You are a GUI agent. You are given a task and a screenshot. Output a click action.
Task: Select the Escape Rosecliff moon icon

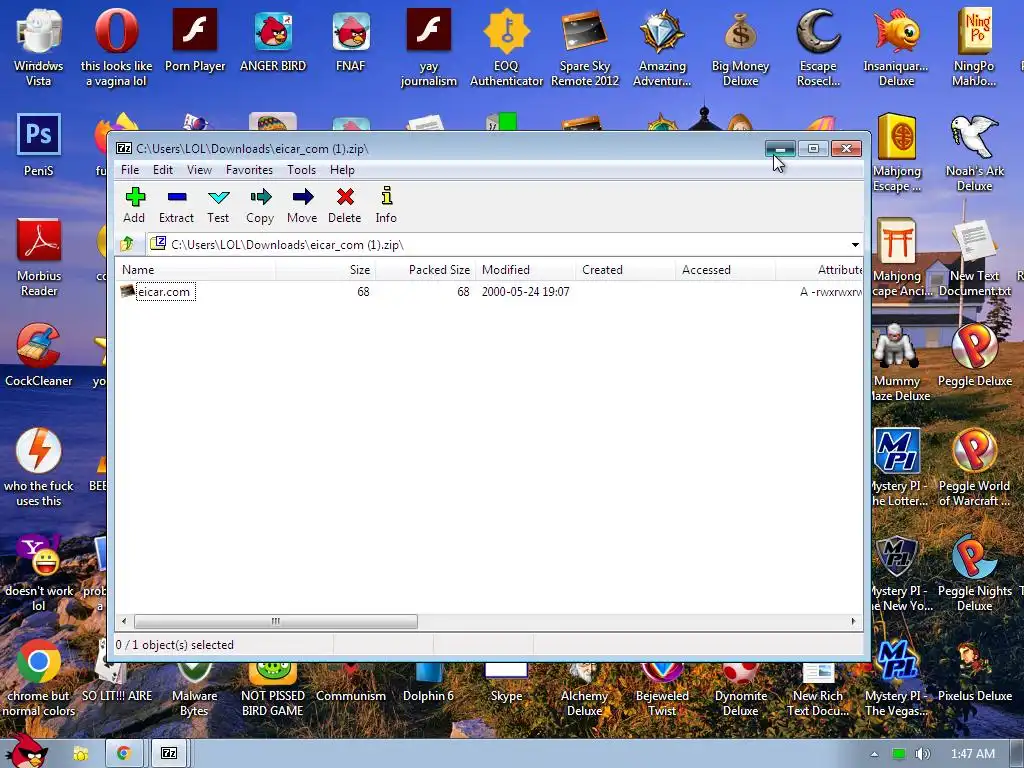(x=818, y=49)
